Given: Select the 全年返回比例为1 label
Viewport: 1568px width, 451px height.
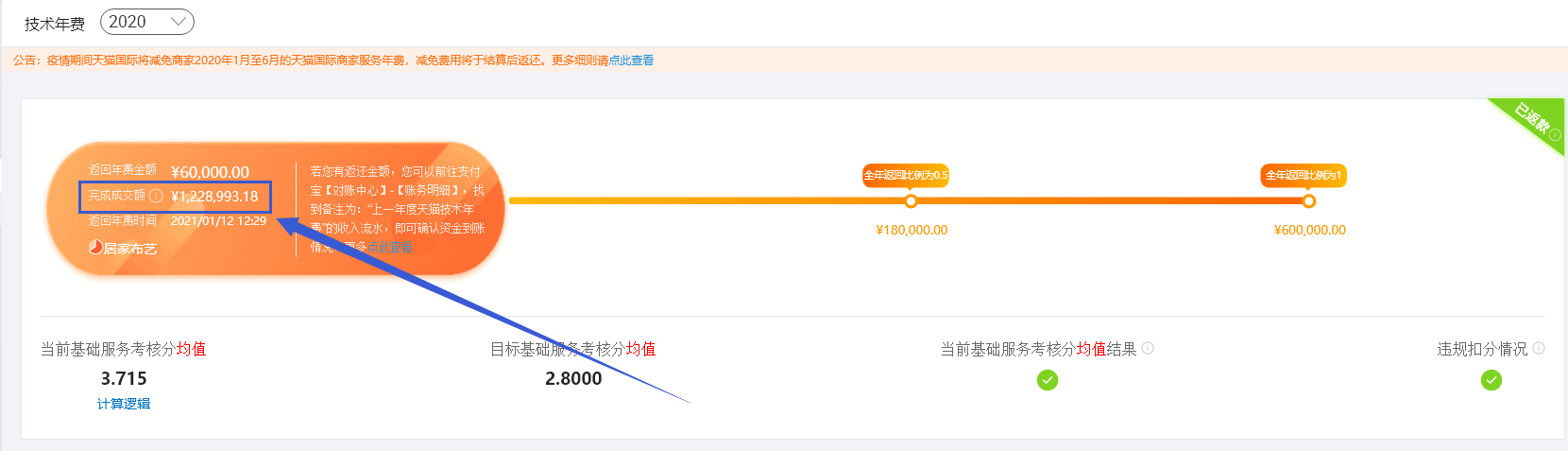Looking at the screenshot, I should coord(1304,175).
